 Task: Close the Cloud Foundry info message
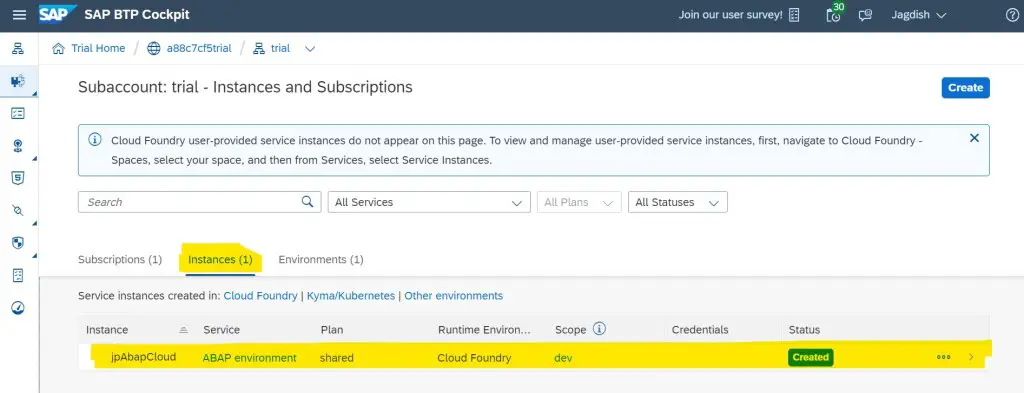click(x=974, y=138)
